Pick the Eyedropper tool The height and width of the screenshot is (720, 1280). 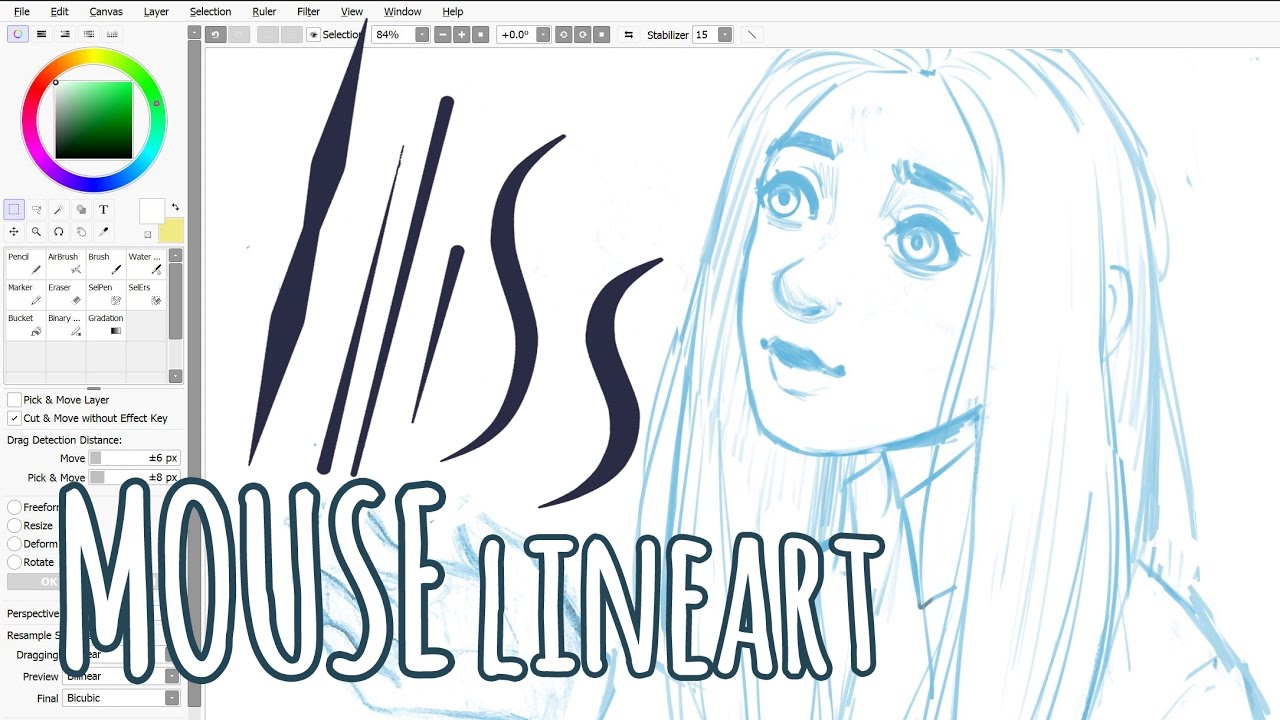104,231
